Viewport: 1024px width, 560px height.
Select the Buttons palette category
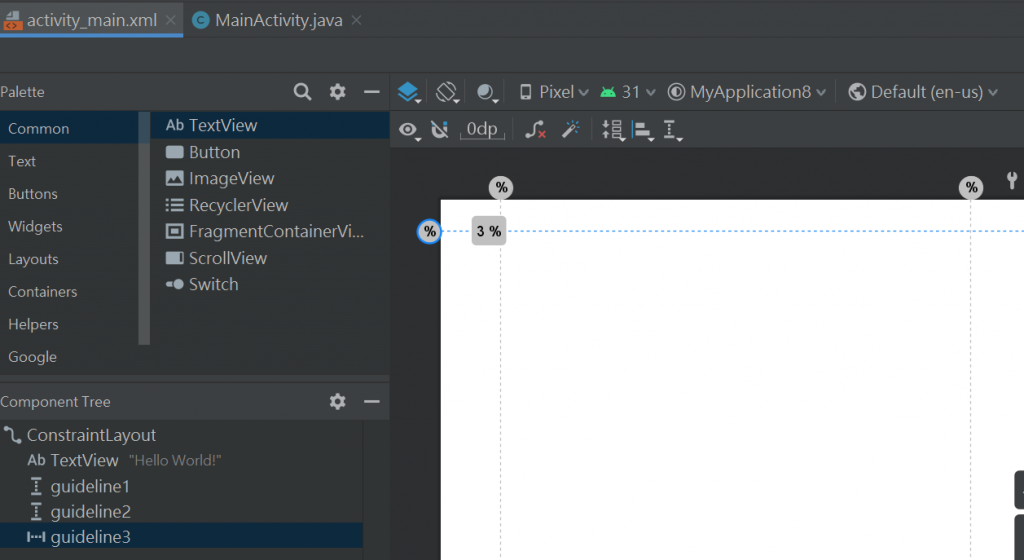69,194
